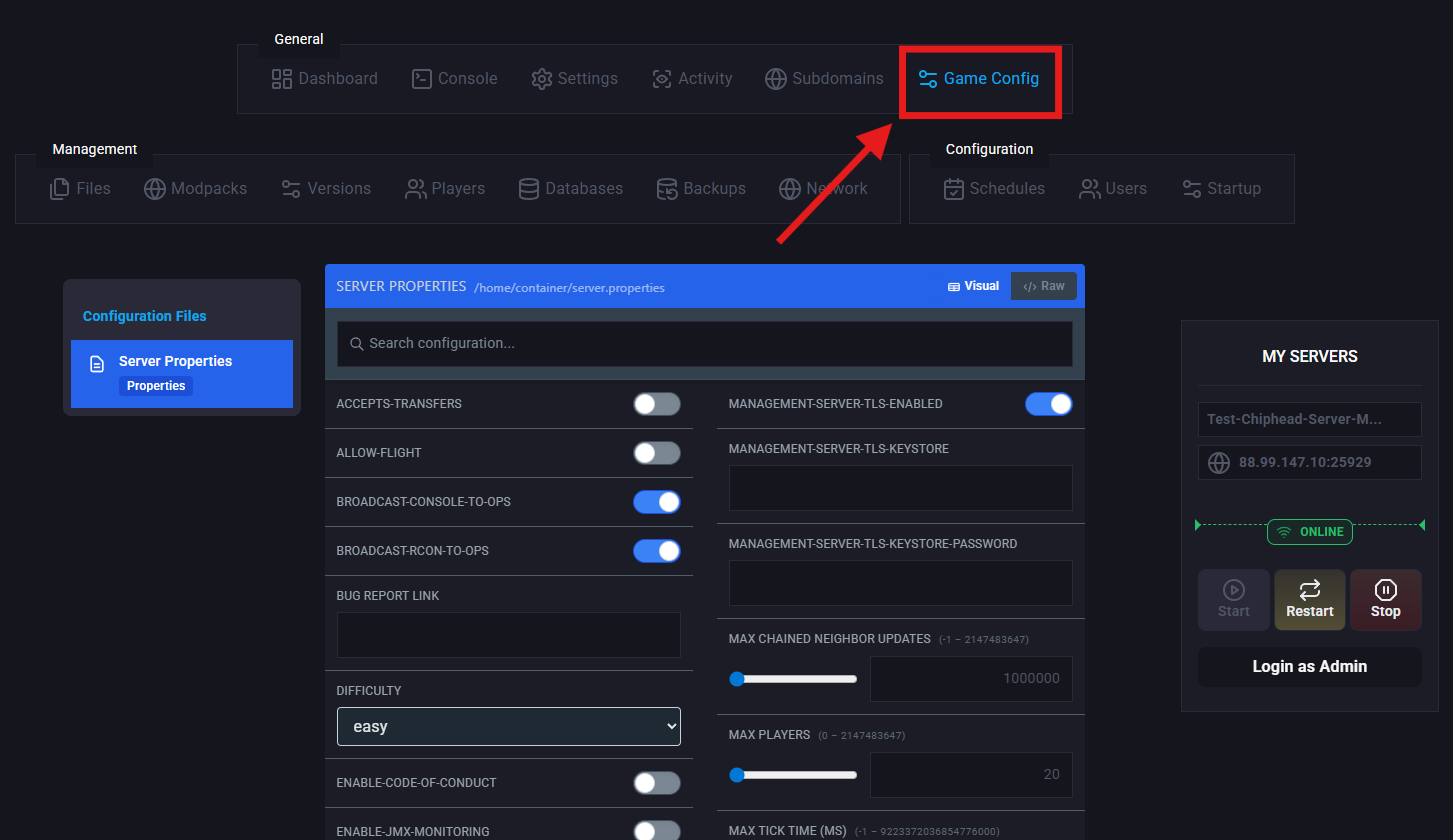Open the Schedules tab
Screen dimensions: 1453x840
tap(994, 189)
